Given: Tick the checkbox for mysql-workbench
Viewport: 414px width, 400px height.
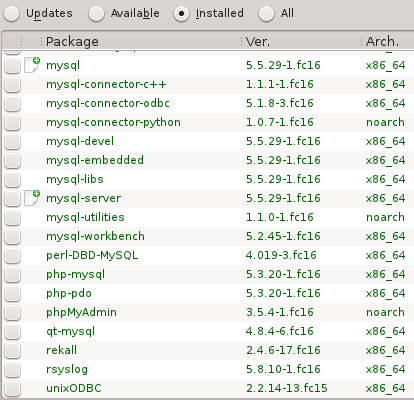Looking at the screenshot, I should (x=13, y=236).
